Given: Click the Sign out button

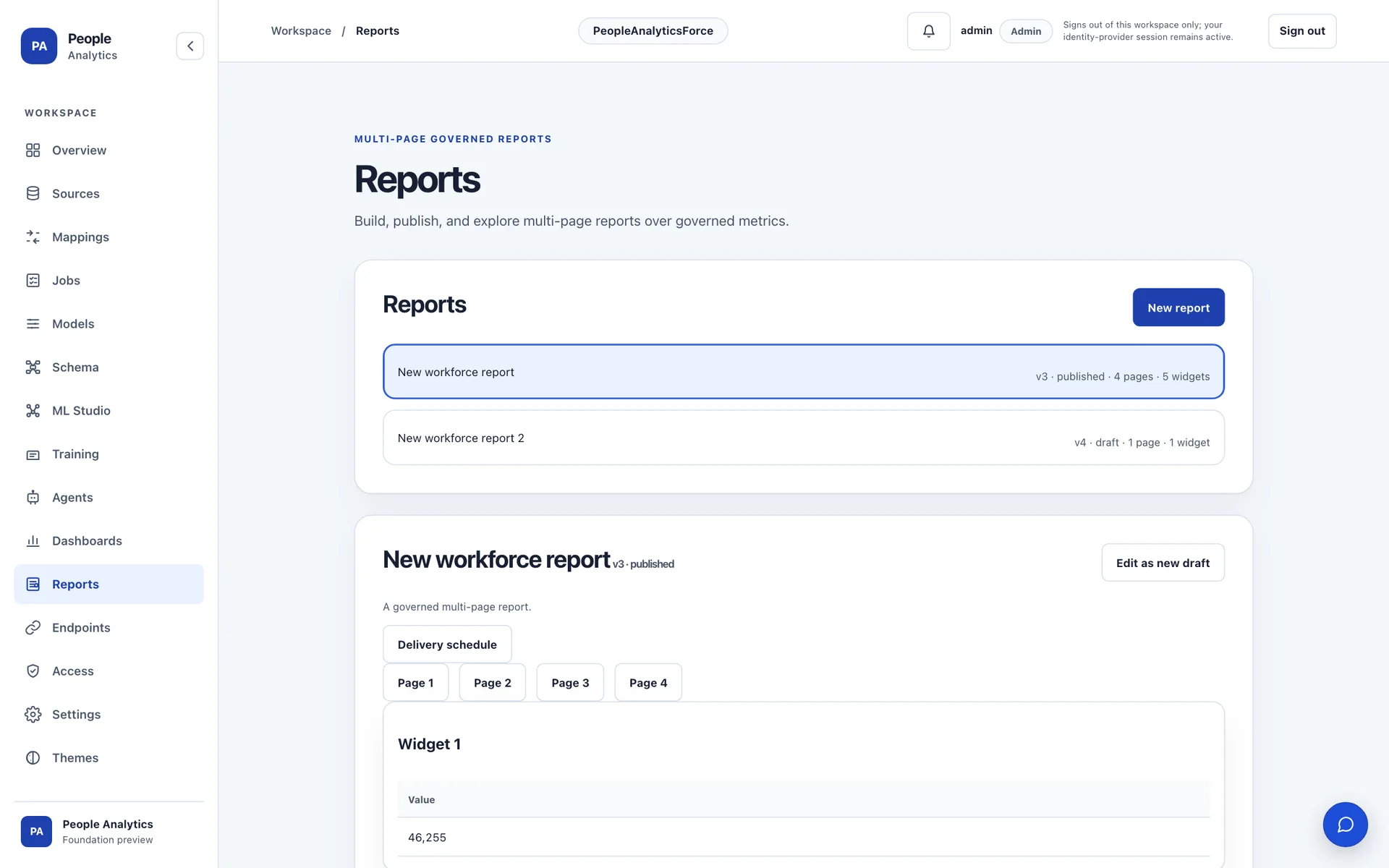Looking at the screenshot, I should click(x=1301, y=31).
